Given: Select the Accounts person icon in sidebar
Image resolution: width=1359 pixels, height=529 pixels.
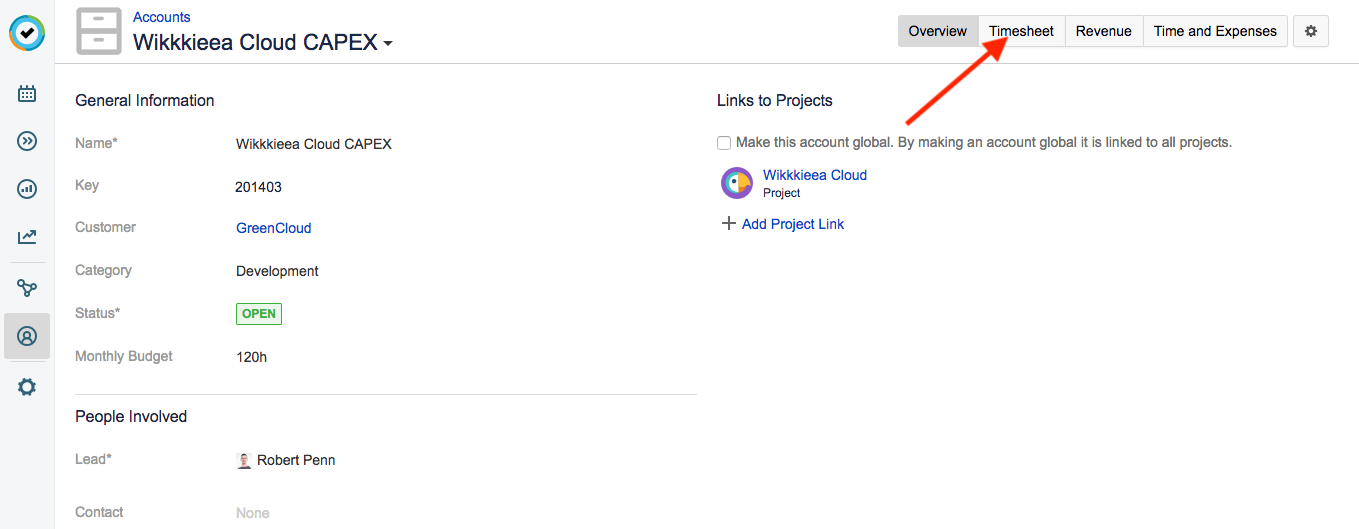Looking at the screenshot, I should tap(27, 336).
